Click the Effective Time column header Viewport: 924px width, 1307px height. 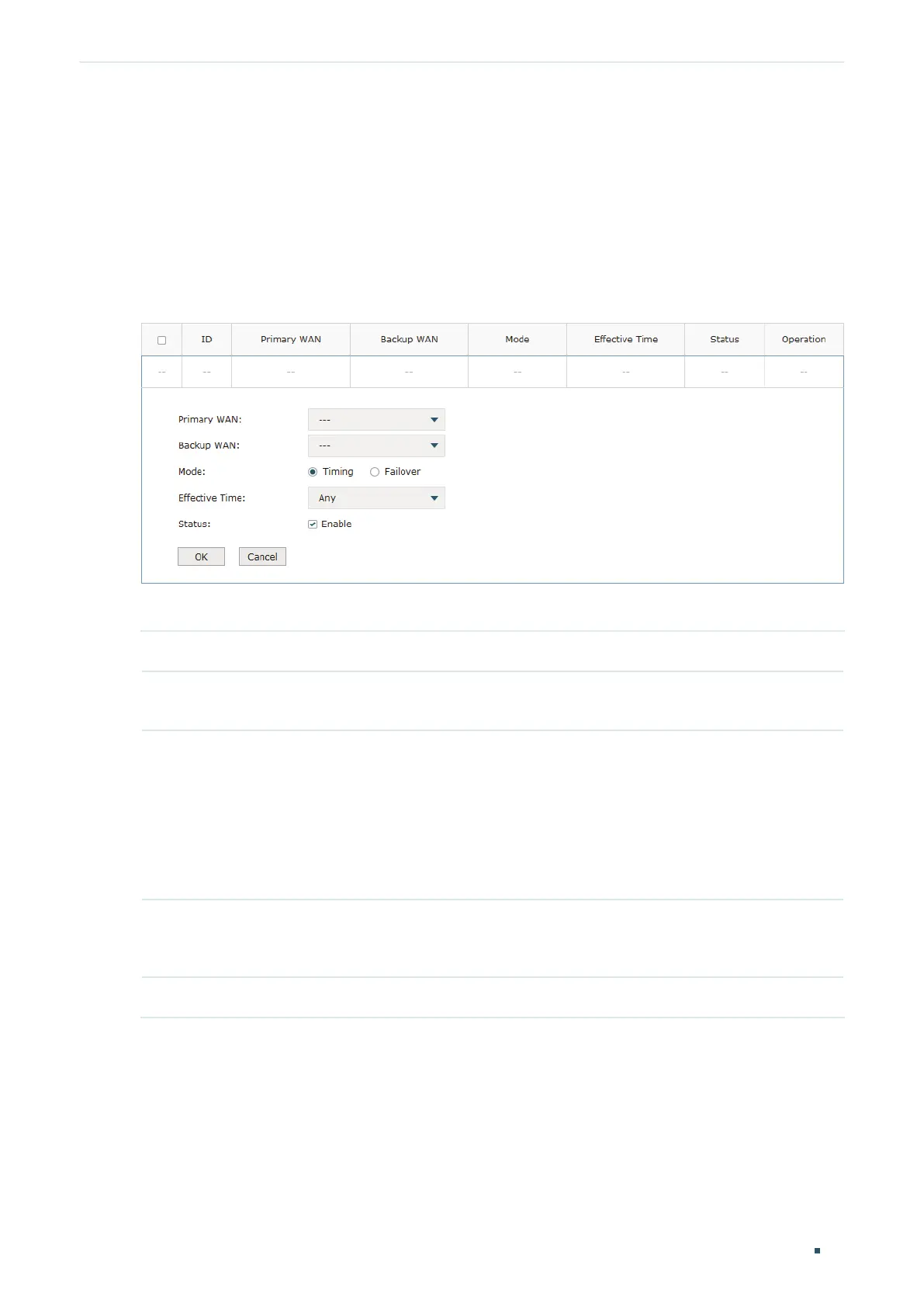626,339
